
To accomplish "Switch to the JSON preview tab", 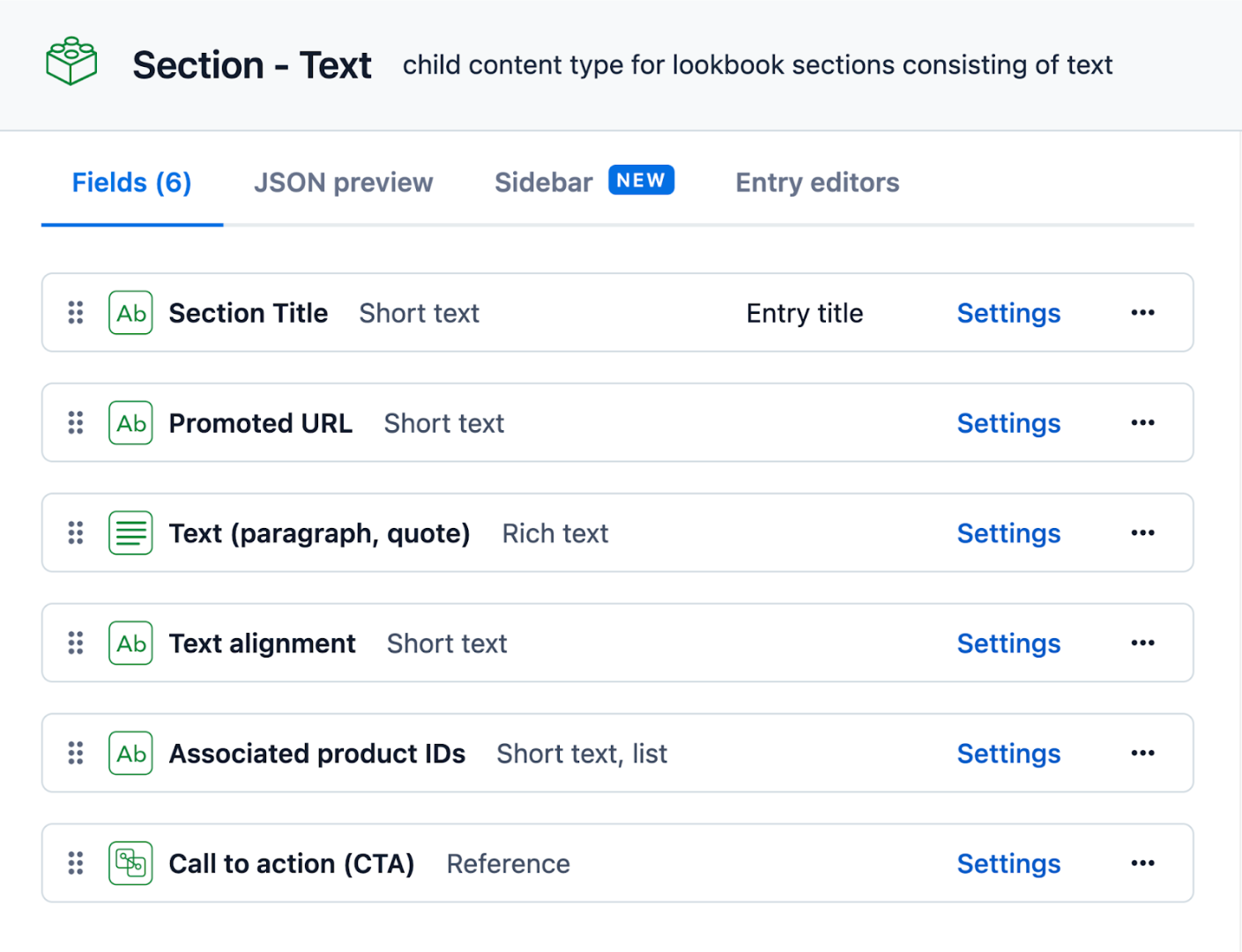I will pos(343,182).
